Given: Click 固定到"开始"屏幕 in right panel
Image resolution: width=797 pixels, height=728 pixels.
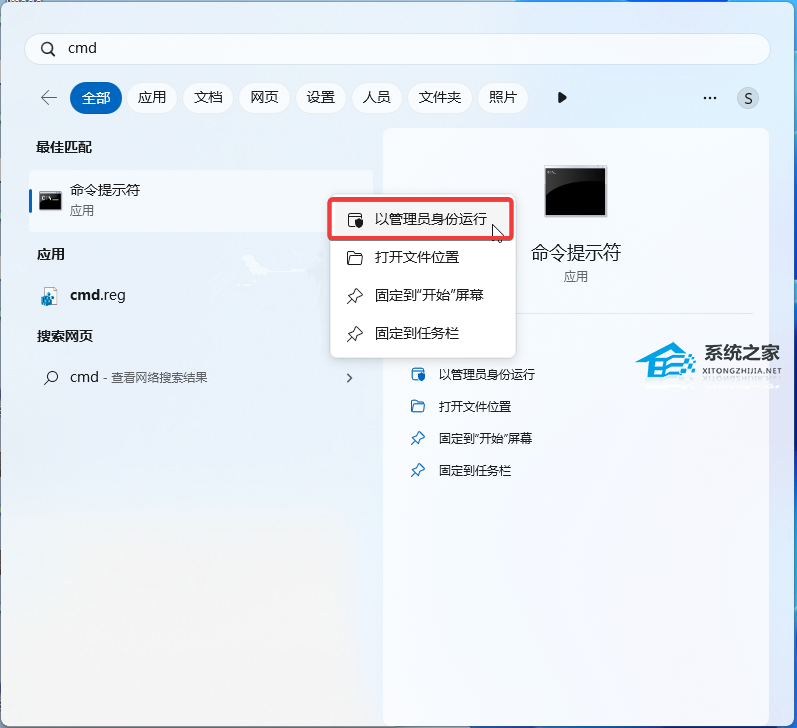Looking at the screenshot, I should click(x=485, y=439).
